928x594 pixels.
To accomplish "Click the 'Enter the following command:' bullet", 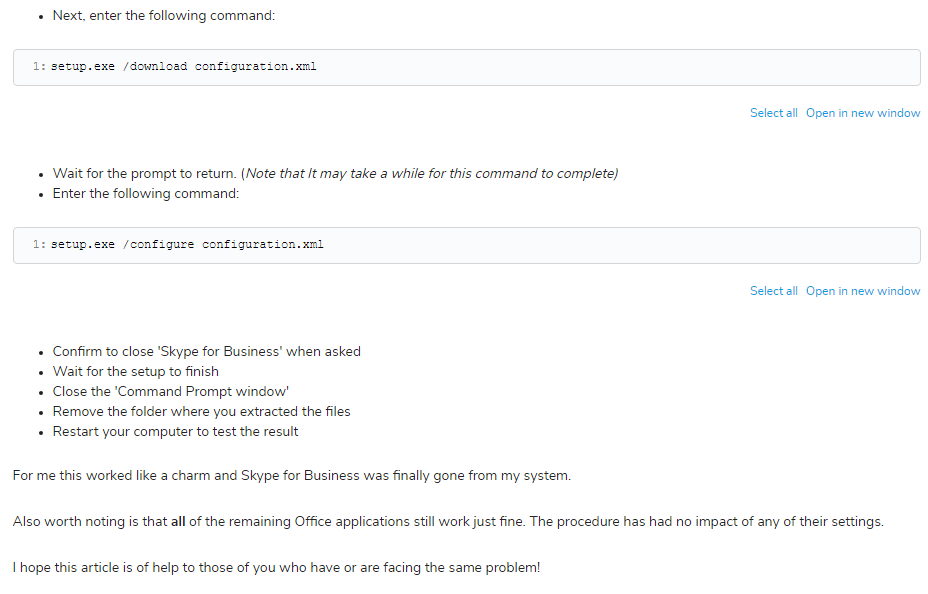I will tap(146, 193).
